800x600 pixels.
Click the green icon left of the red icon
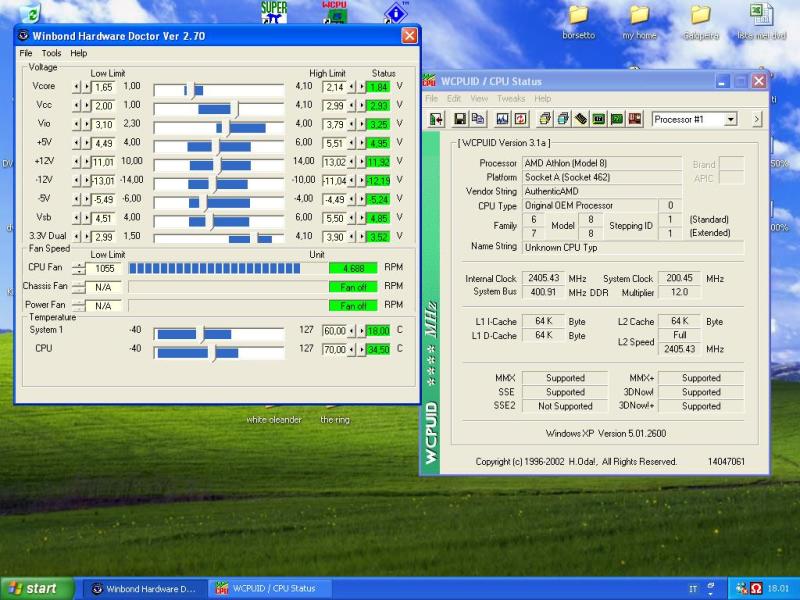click(616, 119)
